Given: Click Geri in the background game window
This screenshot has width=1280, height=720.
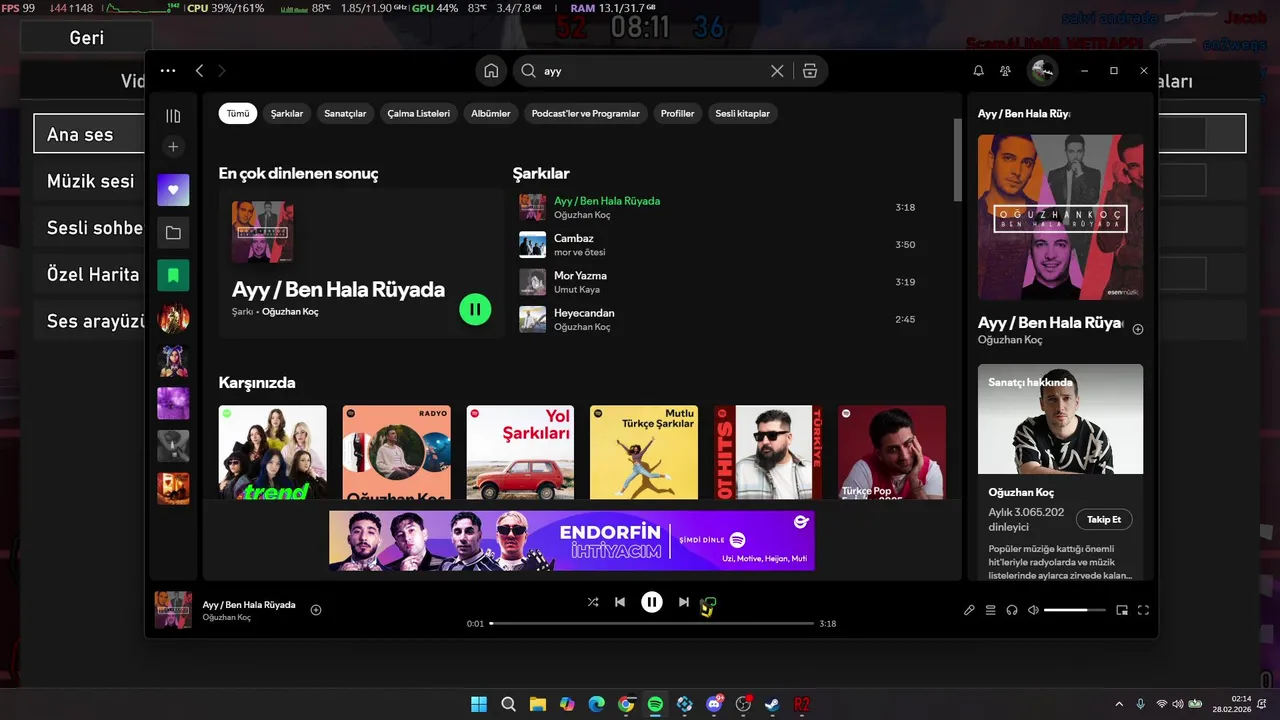Looking at the screenshot, I should (x=87, y=38).
